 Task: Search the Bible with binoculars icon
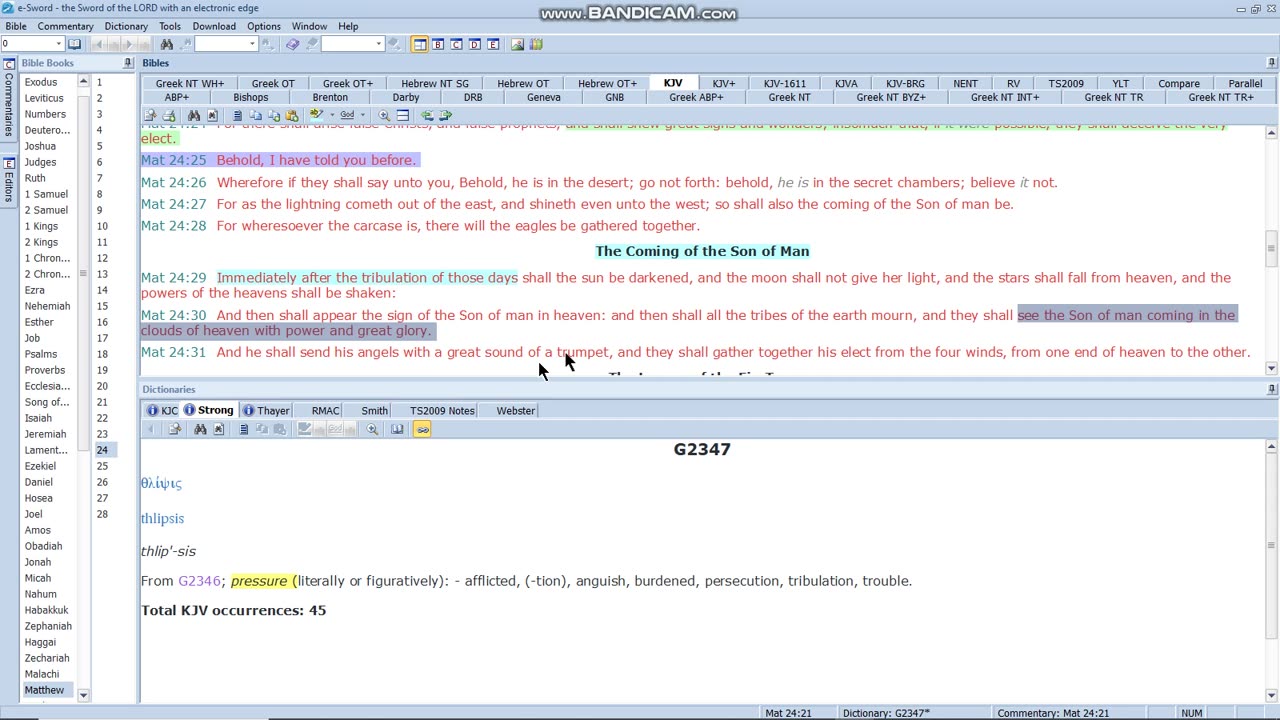point(194,115)
